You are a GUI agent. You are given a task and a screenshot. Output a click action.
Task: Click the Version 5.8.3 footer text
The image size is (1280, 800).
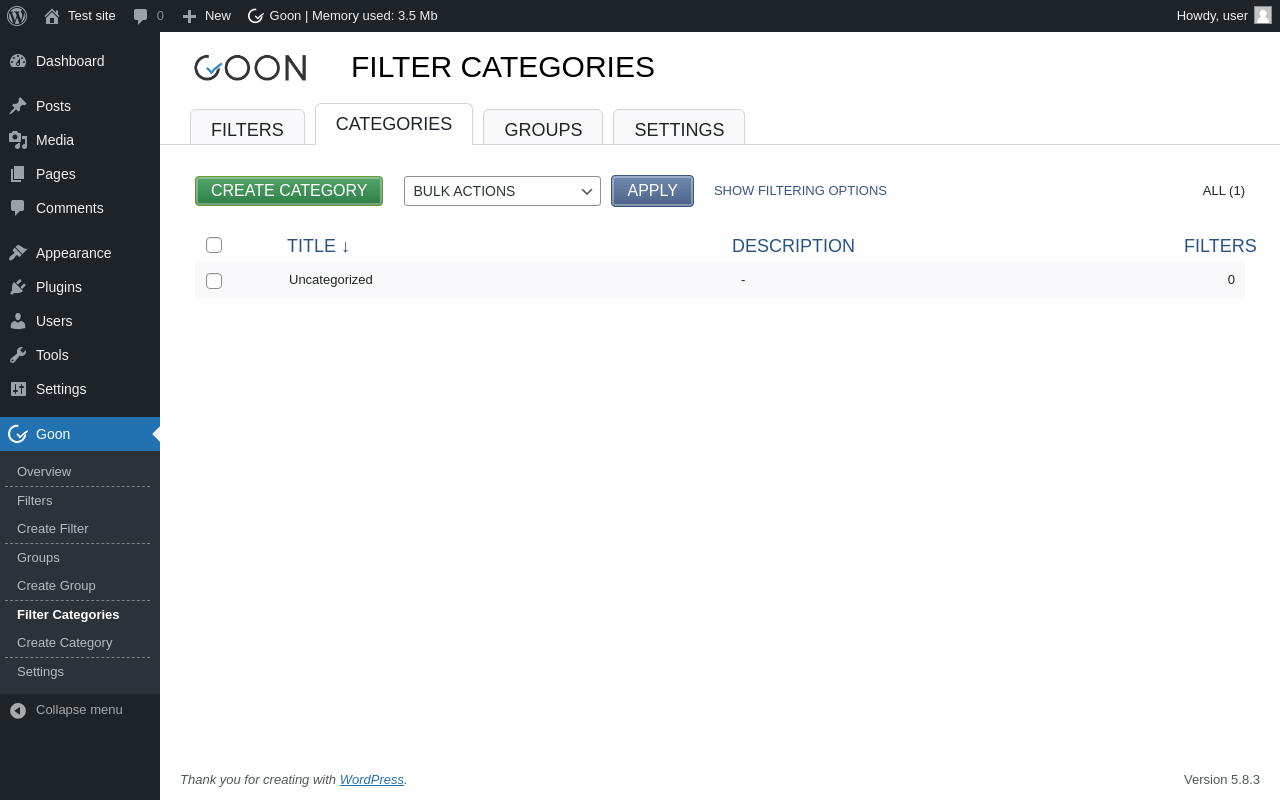(x=1222, y=780)
